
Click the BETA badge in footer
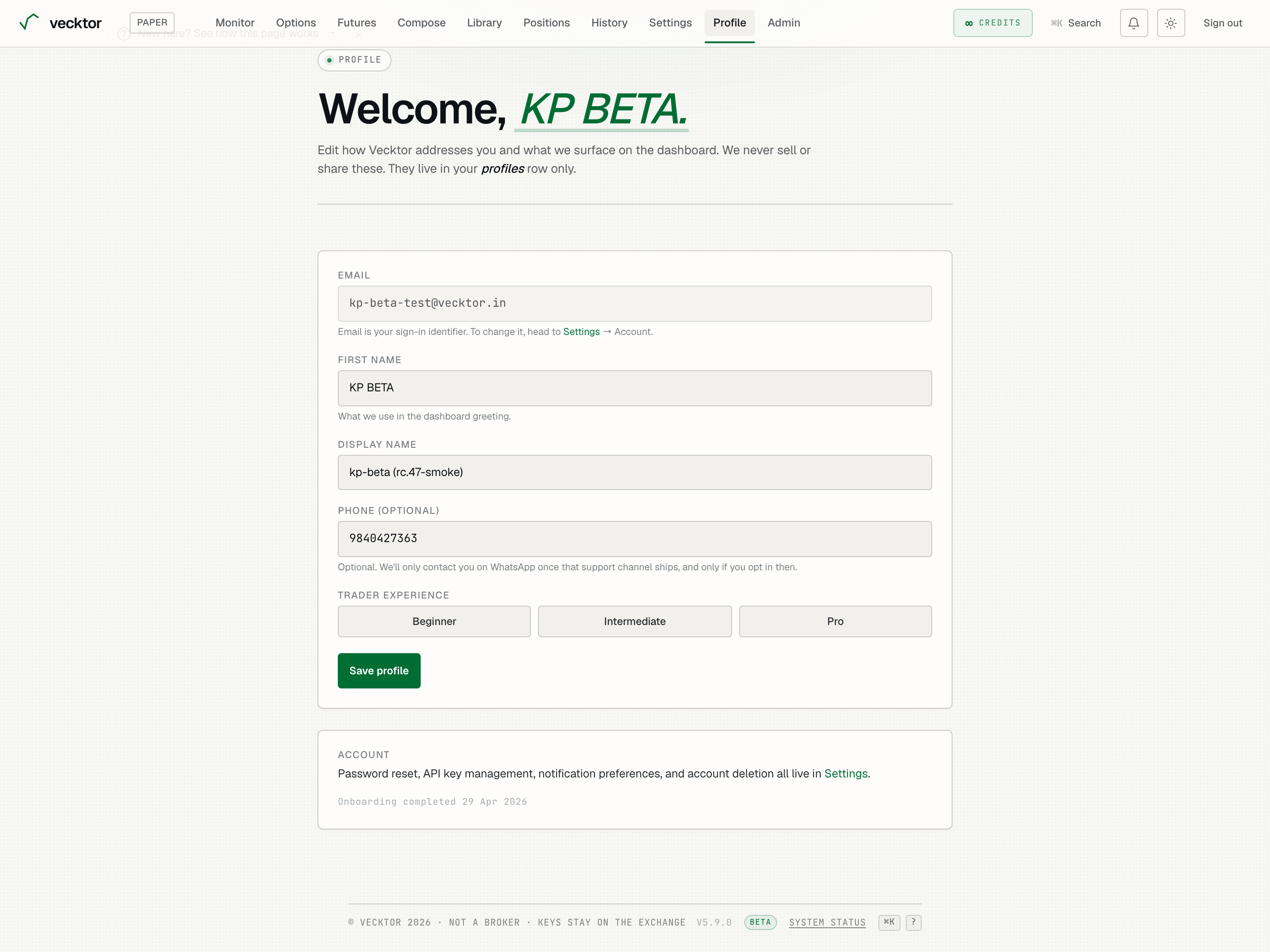tap(760, 922)
